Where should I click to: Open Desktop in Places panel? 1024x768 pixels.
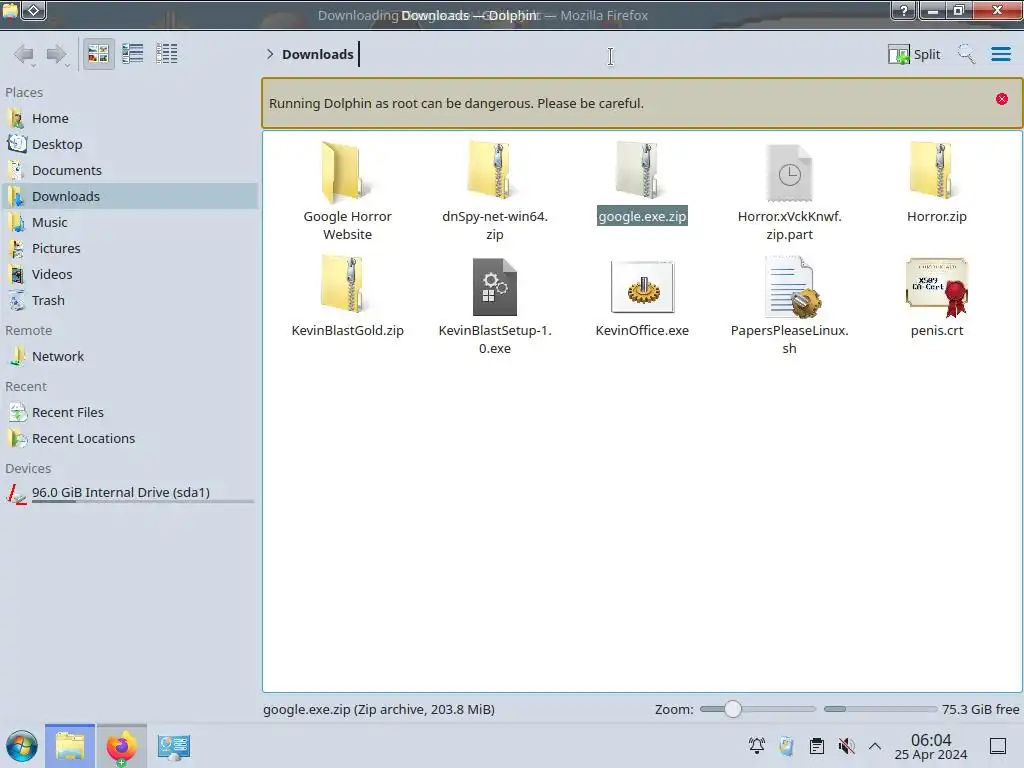pyautogui.click(x=129, y=144)
